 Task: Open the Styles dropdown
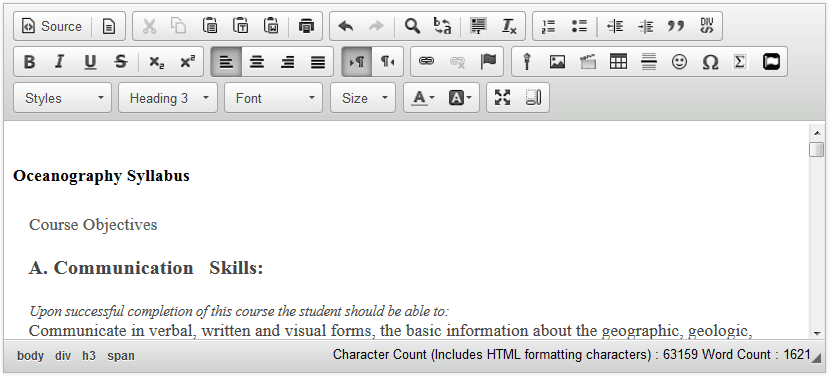62,98
